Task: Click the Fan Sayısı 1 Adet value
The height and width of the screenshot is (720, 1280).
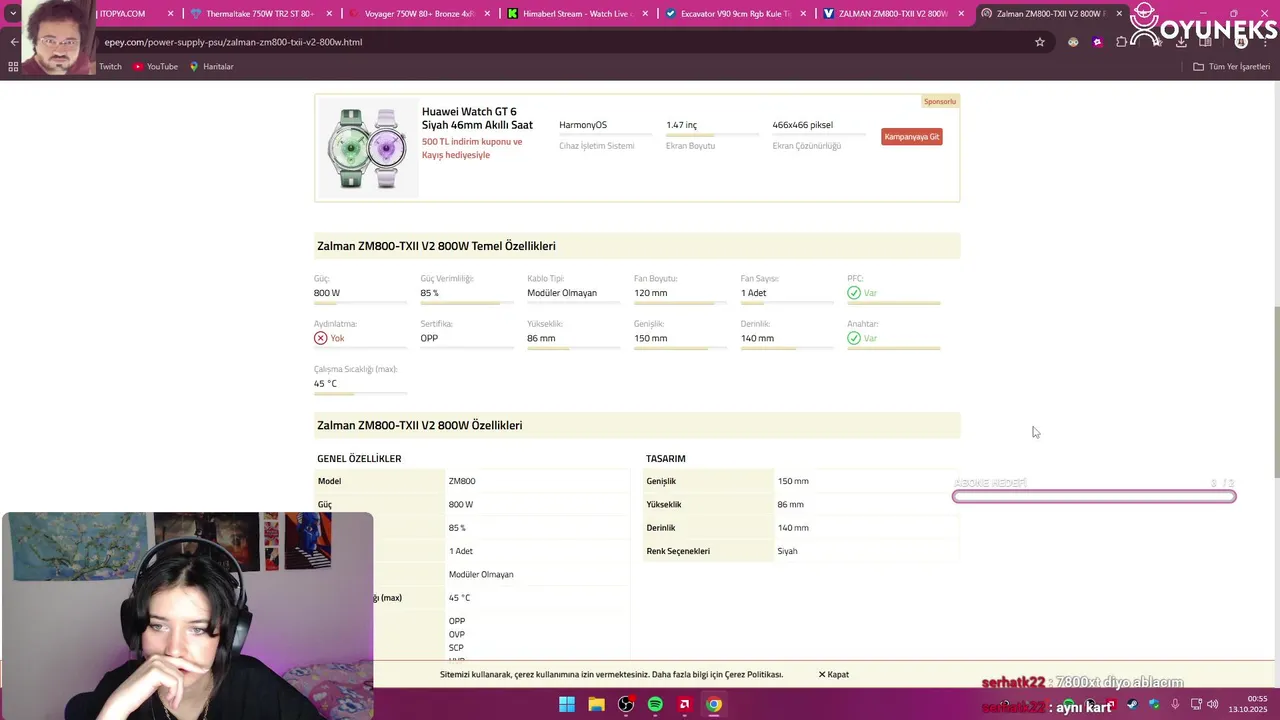Action: (753, 293)
